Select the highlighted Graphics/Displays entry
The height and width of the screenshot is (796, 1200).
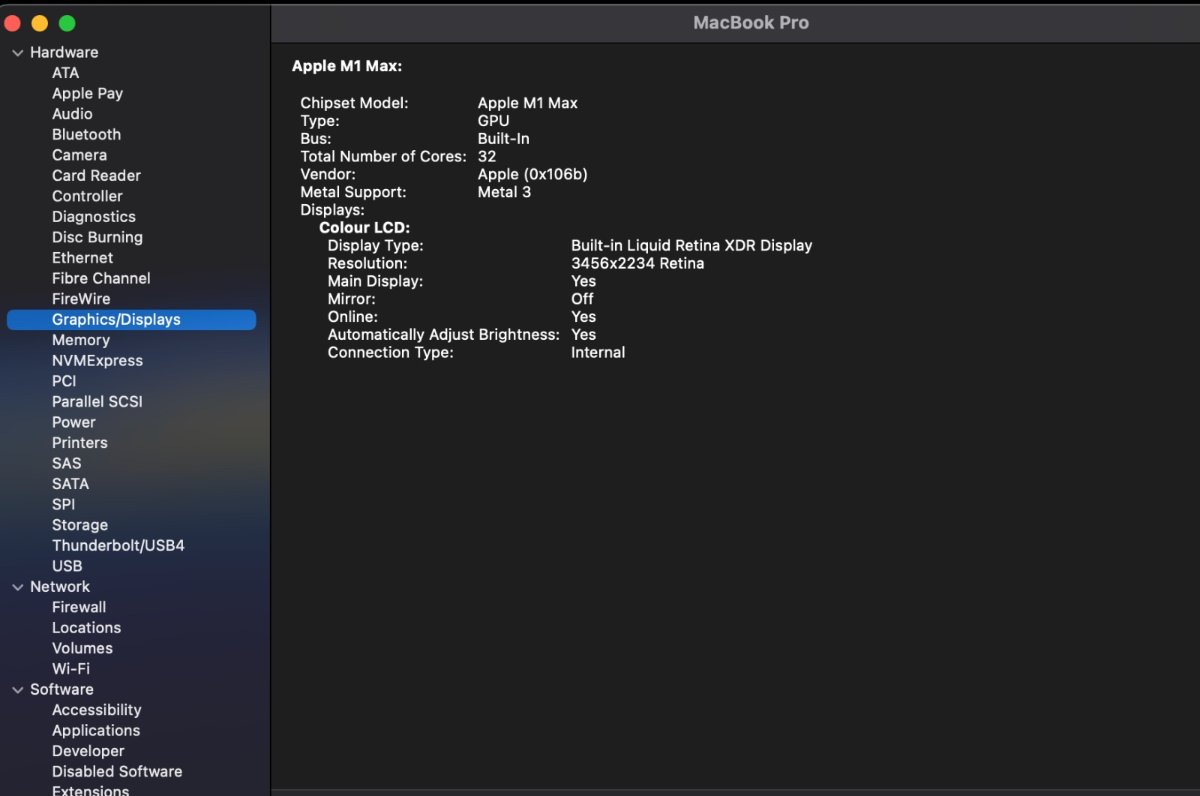coord(131,320)
